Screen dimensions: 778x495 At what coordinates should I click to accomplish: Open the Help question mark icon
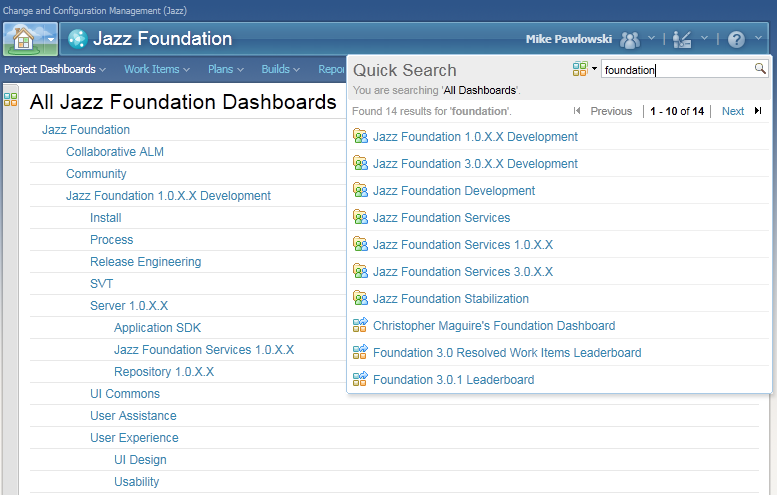tap(736, 39)
